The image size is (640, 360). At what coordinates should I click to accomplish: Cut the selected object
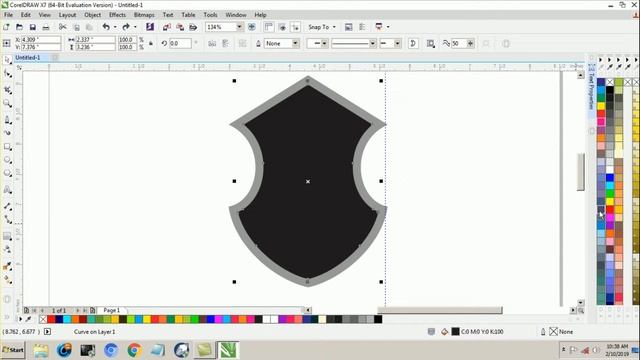tap(62, 27)
